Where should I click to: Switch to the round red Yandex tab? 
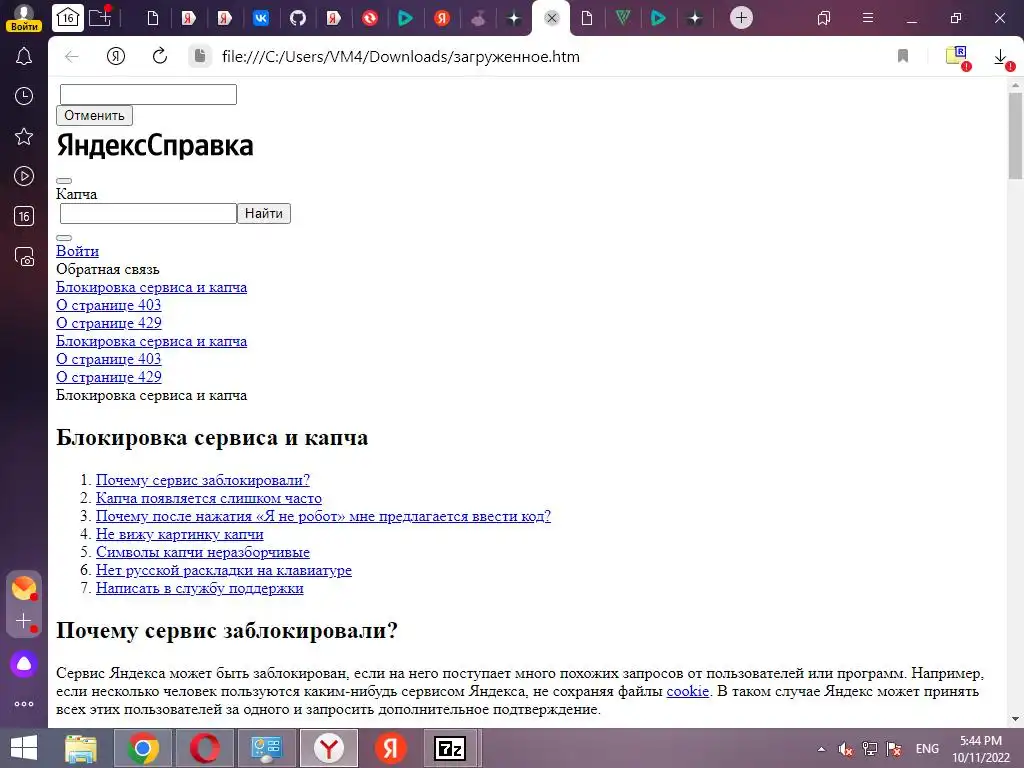[x=442, y=18]
